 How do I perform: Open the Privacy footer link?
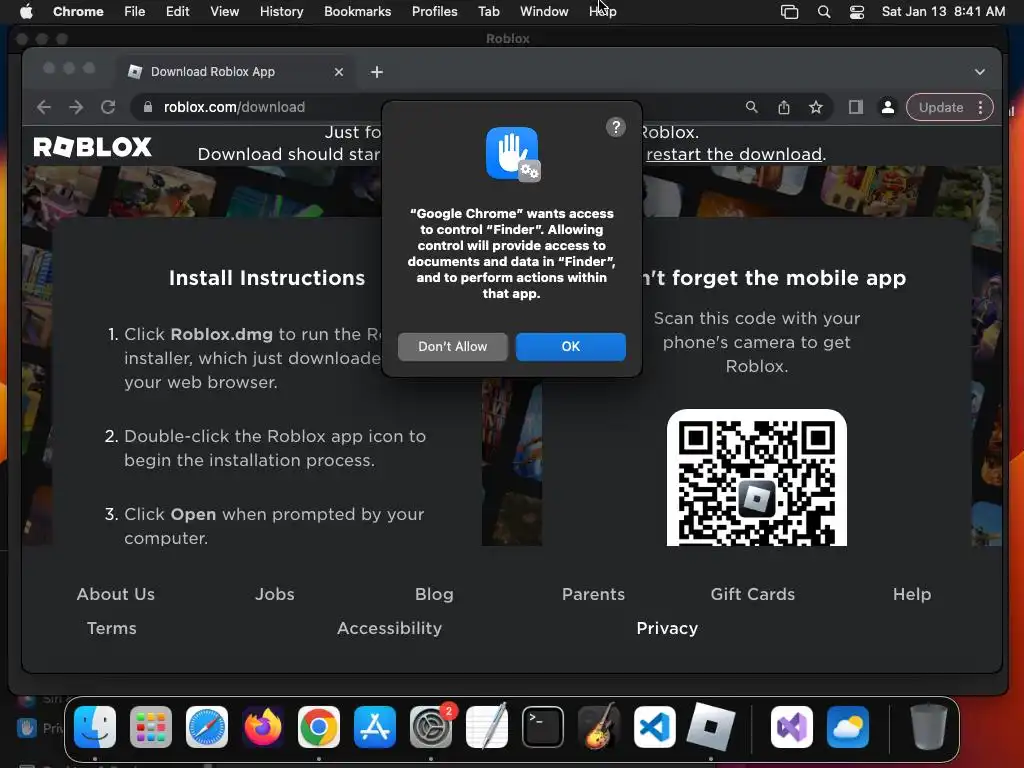[x=667, y=628]
